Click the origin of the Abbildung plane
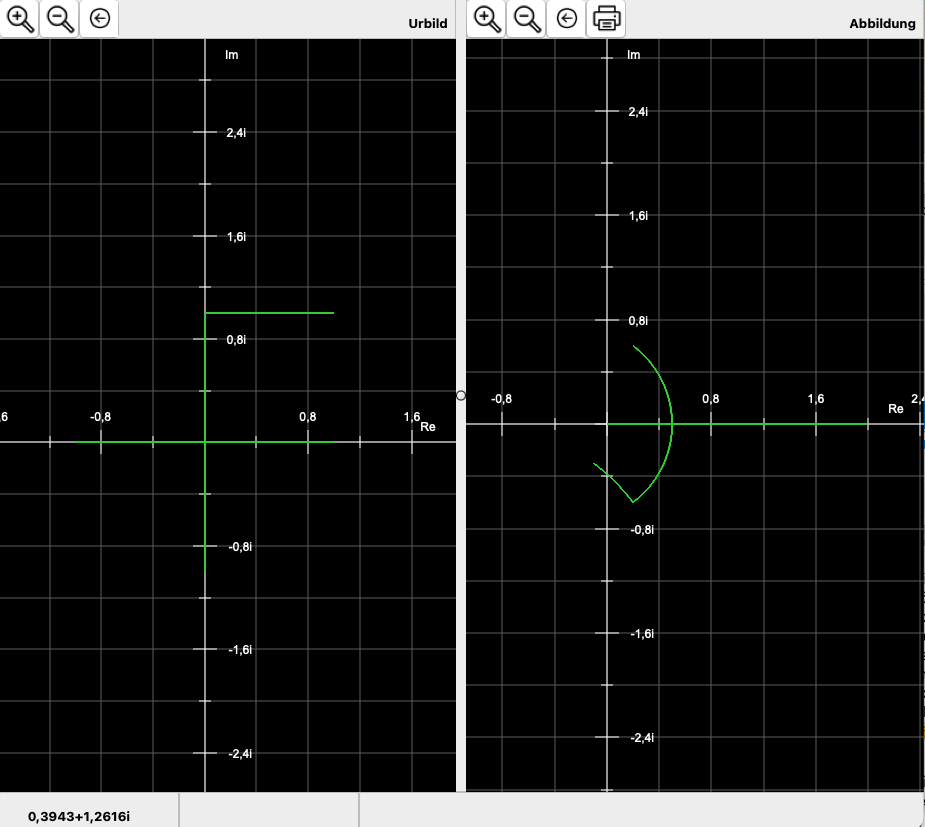Screen dimensions: 925x827 607,424
